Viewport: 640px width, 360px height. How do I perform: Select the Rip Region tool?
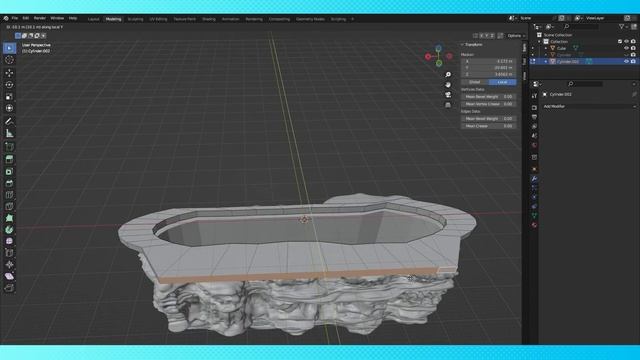(x=9, y=288)
